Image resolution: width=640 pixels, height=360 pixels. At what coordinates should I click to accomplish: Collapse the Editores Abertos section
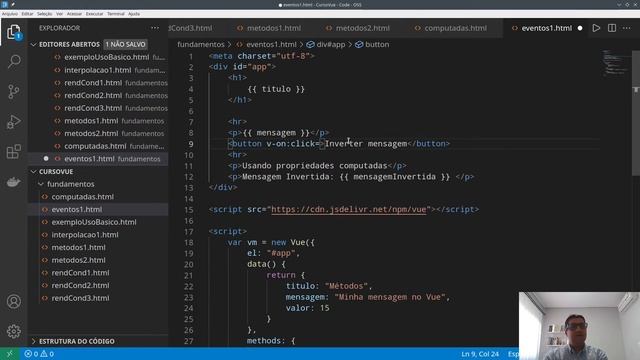[x=34, y=44]
